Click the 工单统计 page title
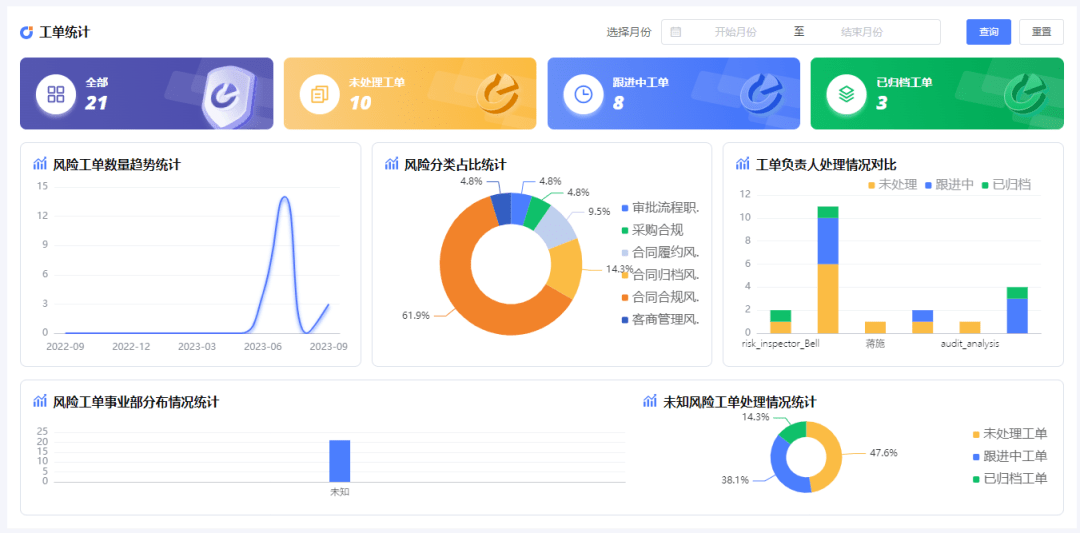 pyautogui.click(x=64, y=32)
